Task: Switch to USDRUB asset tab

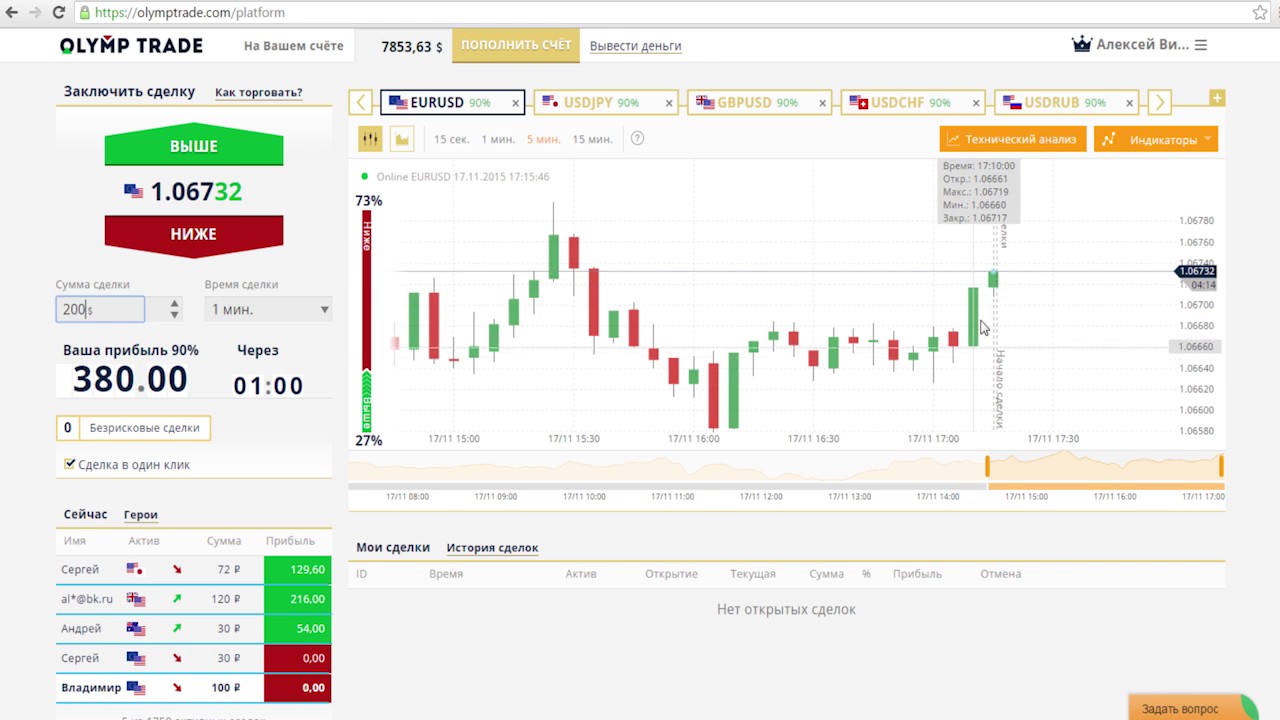Action: coord(1065,102)
